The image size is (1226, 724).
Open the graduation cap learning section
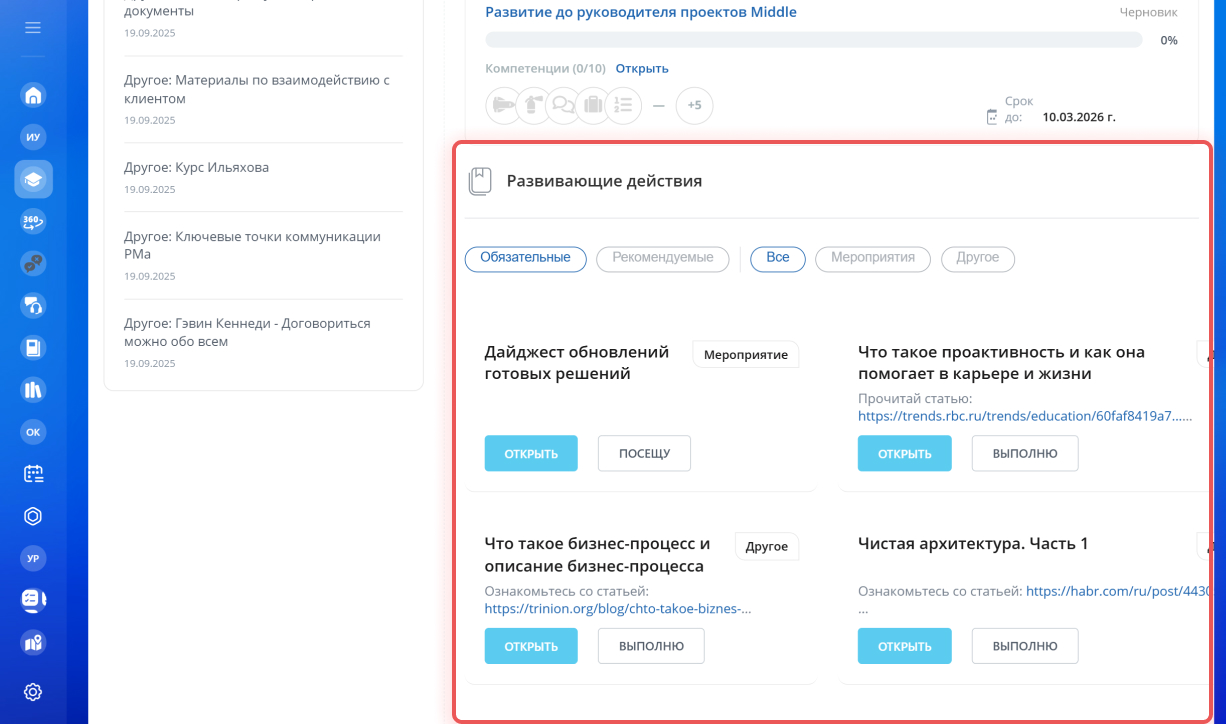pyautogui.click(x=33, y=180)
